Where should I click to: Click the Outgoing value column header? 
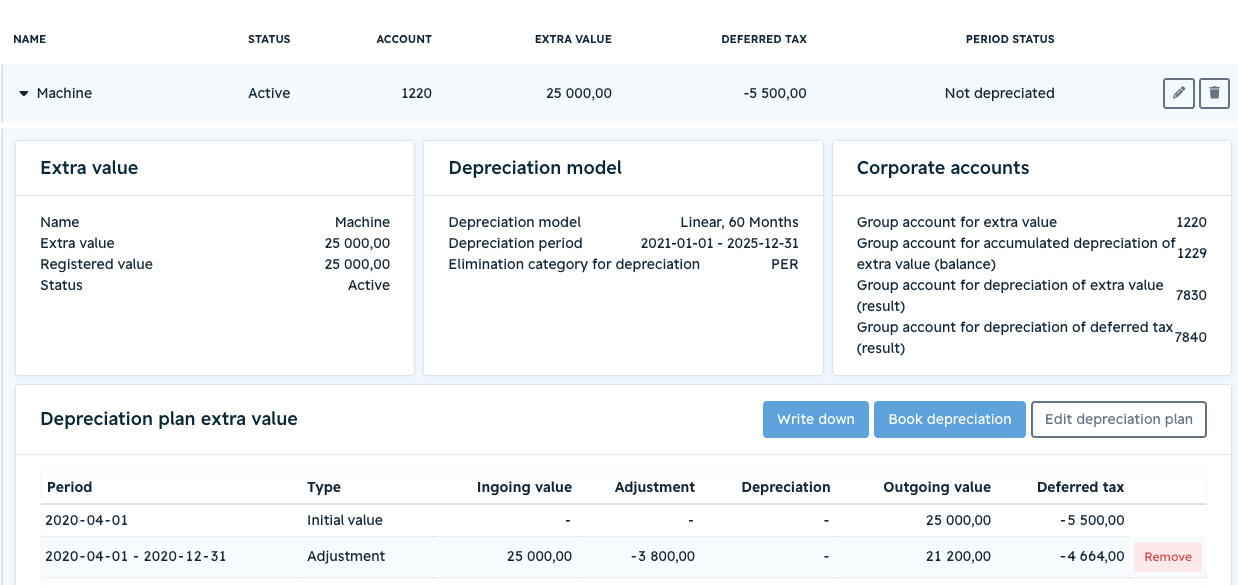[937, 487]
